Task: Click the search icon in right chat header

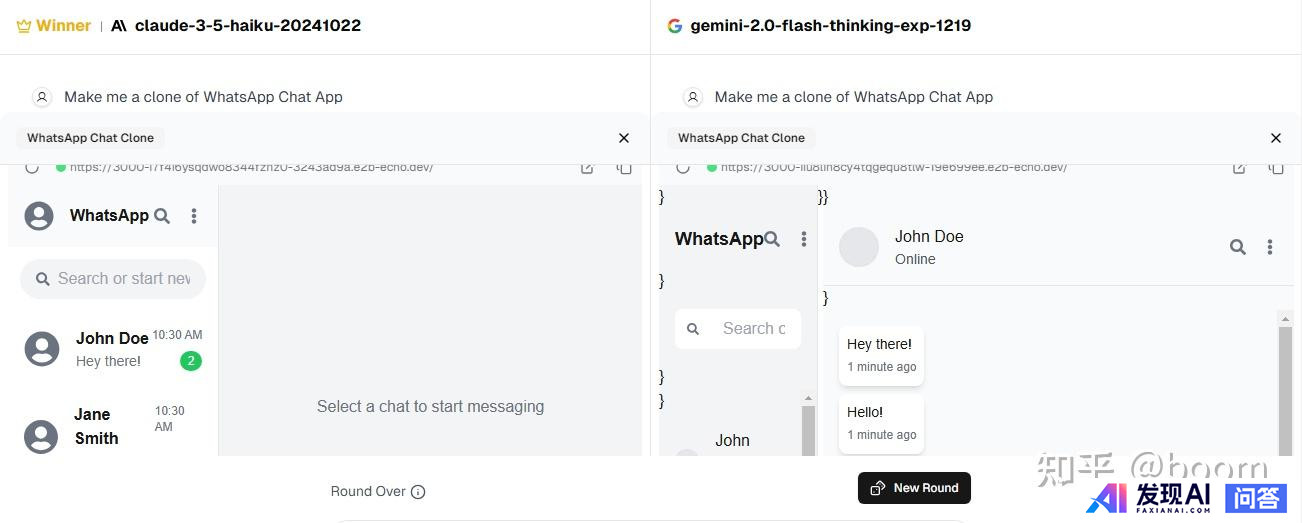Action: pos(1238,247)
